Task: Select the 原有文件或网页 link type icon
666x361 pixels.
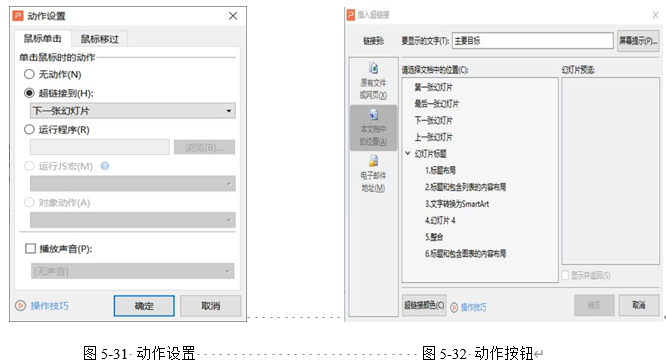Action: tap(373, 68)
